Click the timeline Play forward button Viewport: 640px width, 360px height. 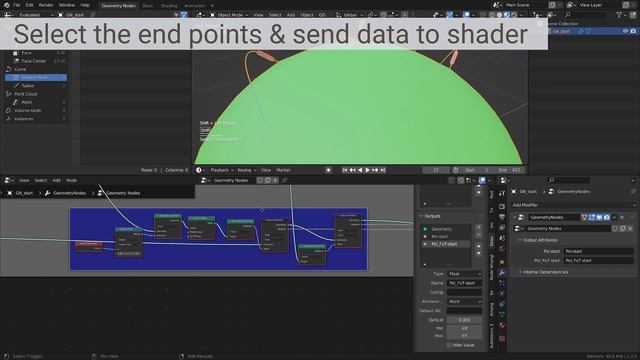[367, 170]
